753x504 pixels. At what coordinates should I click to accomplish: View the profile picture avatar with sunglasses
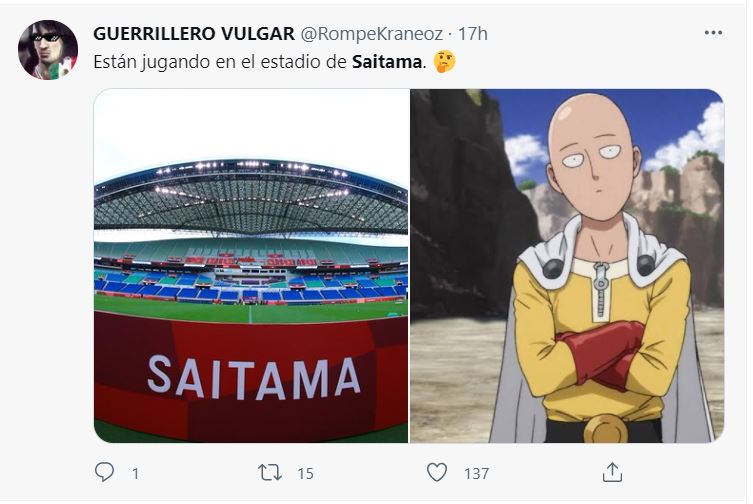click(48, 49)
